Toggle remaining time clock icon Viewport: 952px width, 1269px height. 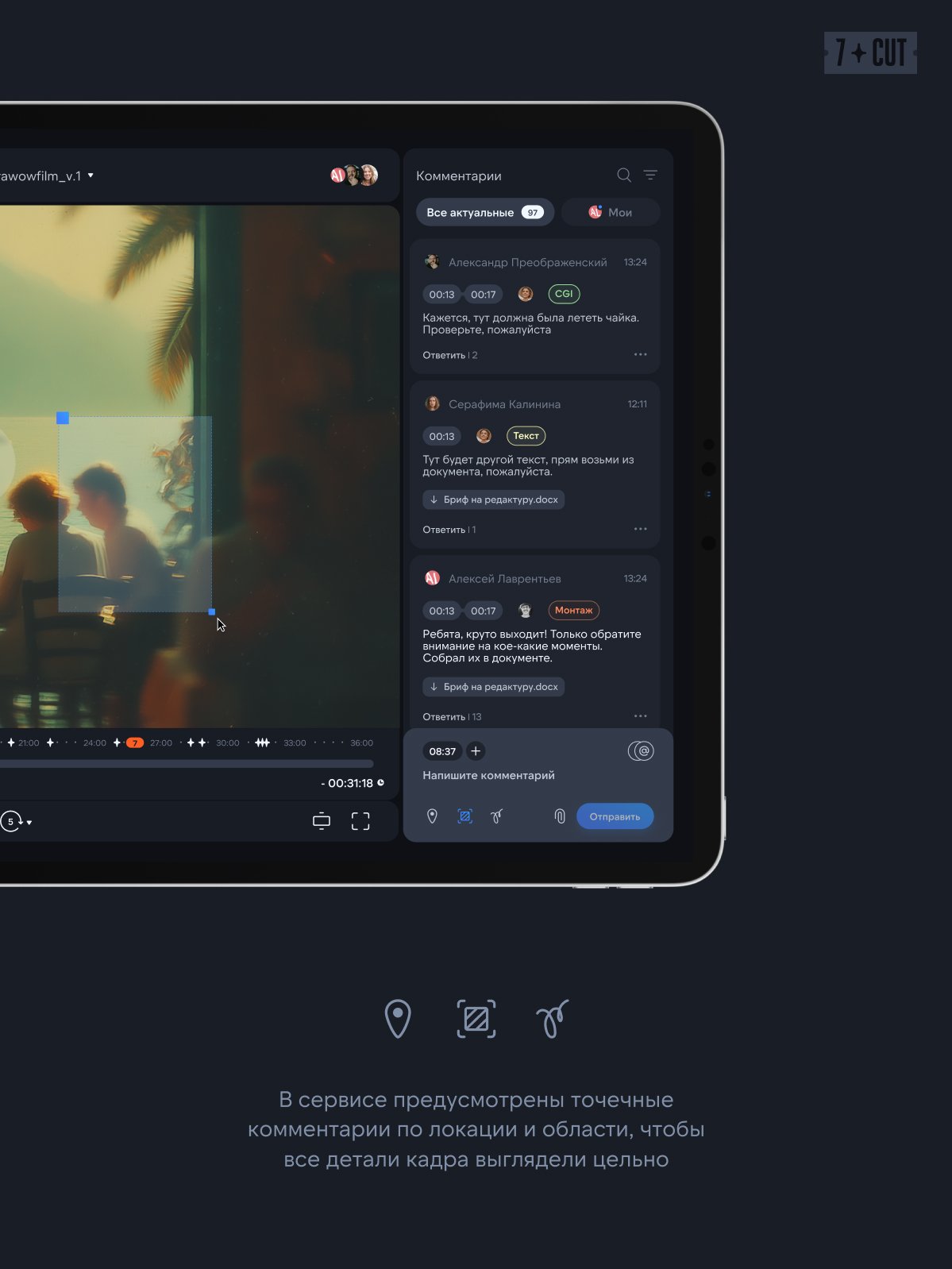(380, 783)
